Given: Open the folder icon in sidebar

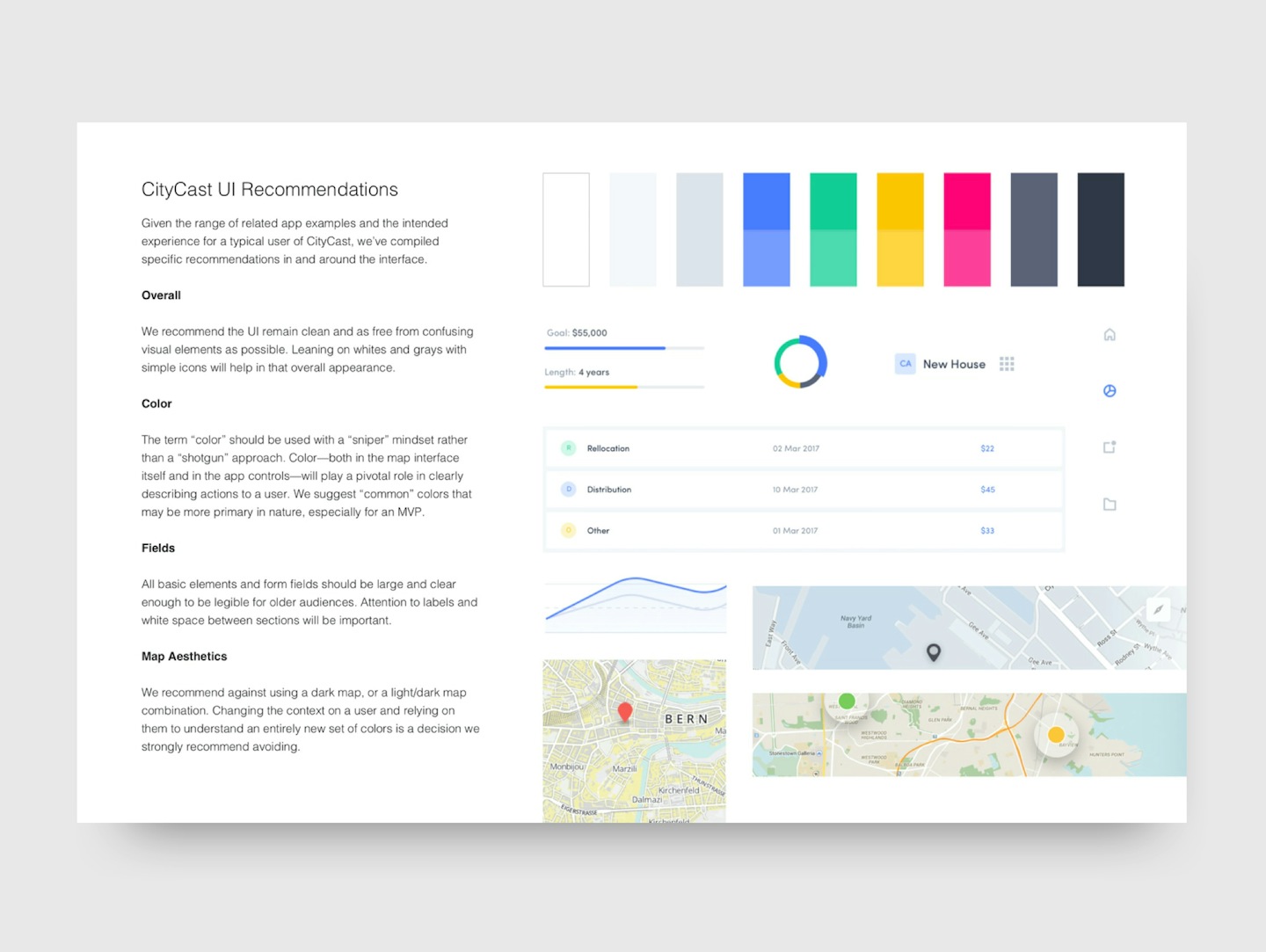Looking at the screenshot, I should (1110, 505).
